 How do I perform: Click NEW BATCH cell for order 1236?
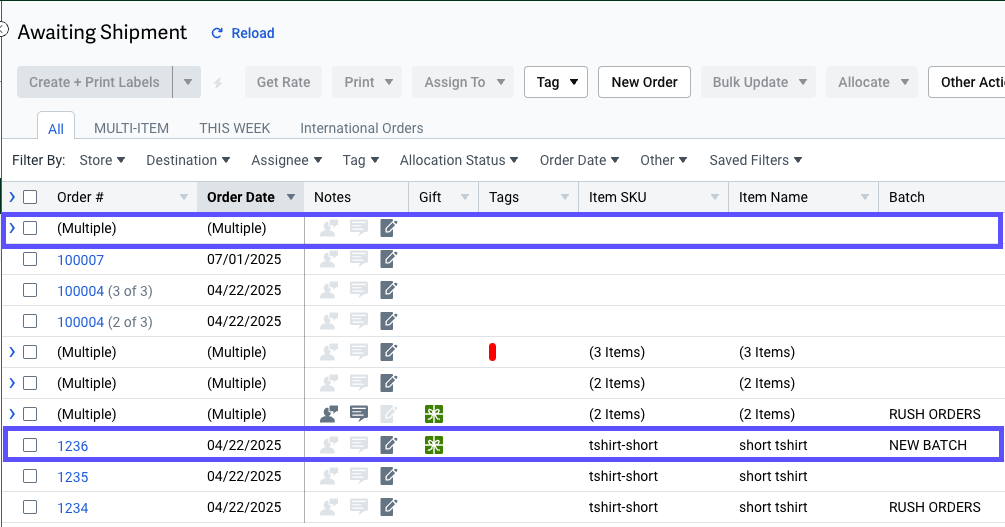click(927, 445)
